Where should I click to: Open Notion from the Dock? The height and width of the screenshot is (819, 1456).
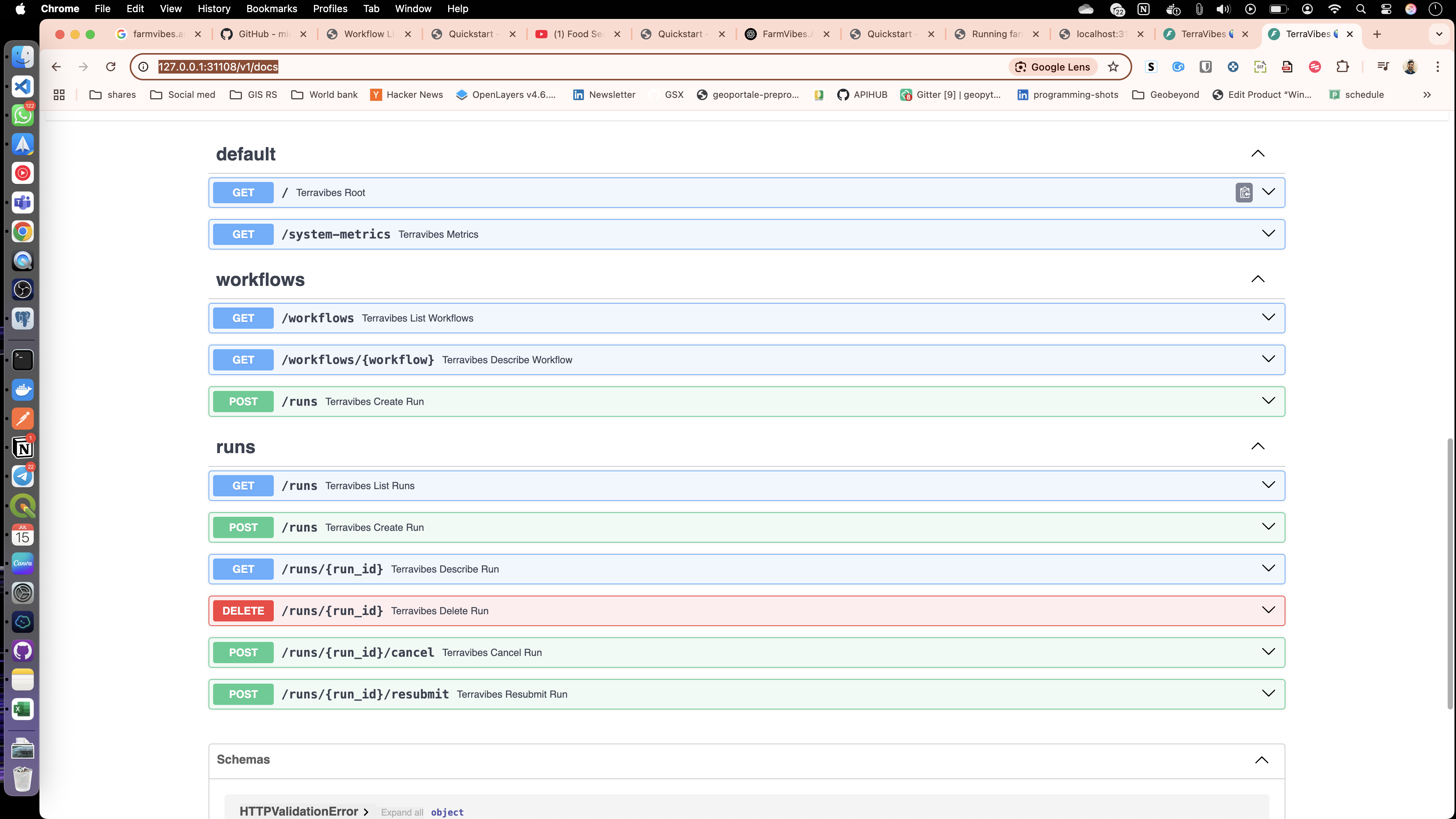tap(23, 448)
